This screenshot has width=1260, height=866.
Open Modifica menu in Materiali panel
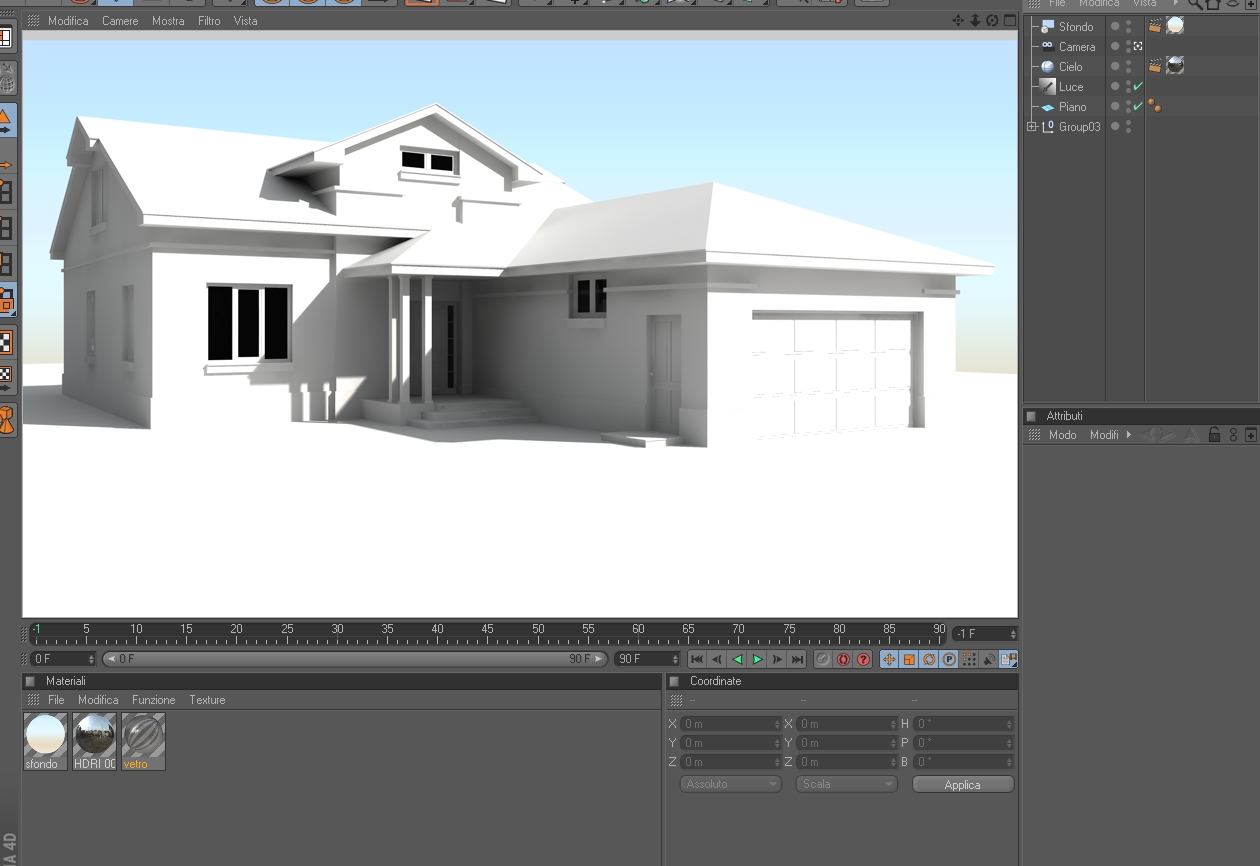coord(98,700)
